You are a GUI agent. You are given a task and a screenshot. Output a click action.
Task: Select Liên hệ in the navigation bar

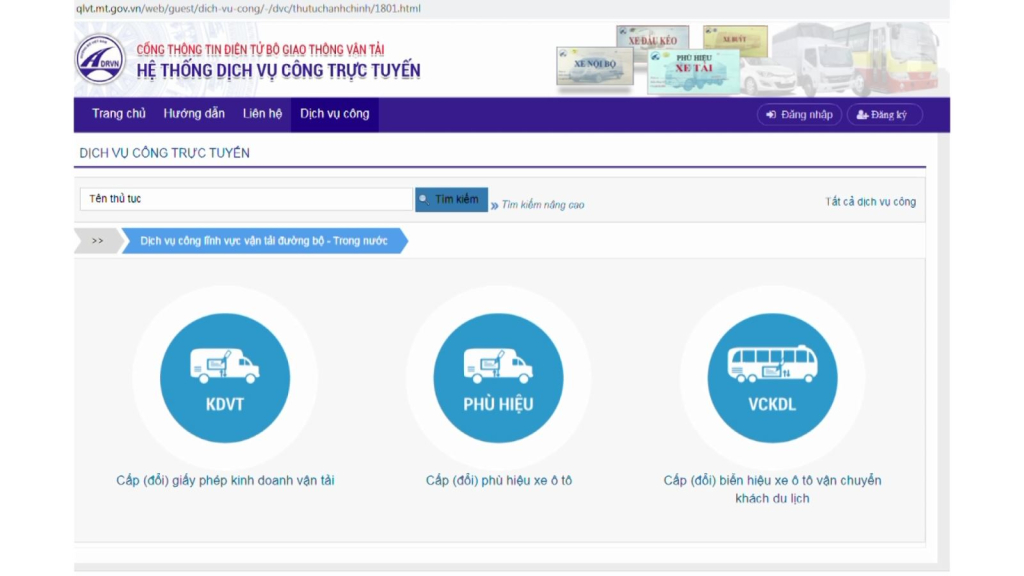point(262,114)
